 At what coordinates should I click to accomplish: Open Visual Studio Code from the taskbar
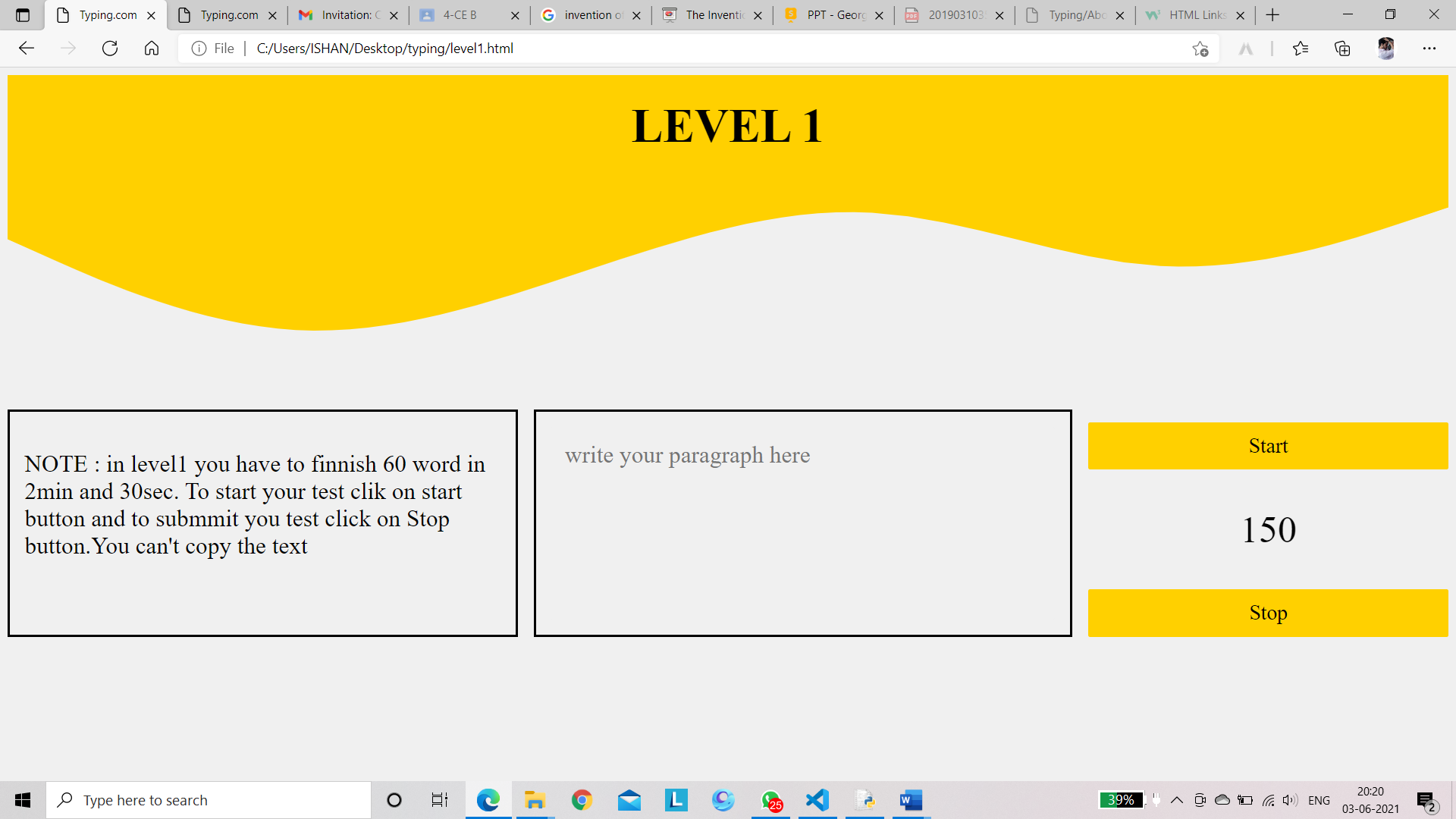point(817,799)
